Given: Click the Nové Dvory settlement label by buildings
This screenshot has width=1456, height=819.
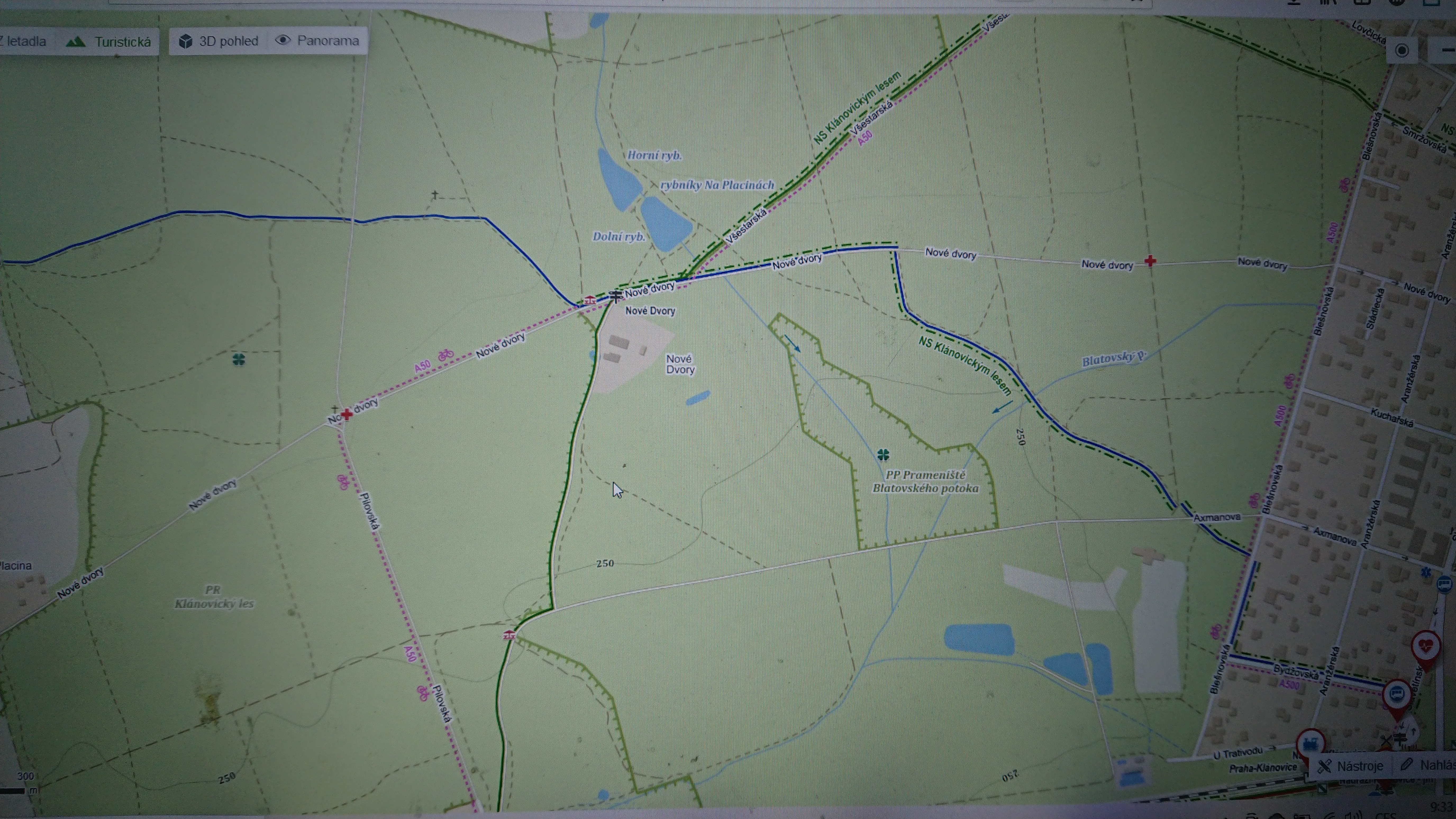Looking at the screenshot, I should [679, 364].
